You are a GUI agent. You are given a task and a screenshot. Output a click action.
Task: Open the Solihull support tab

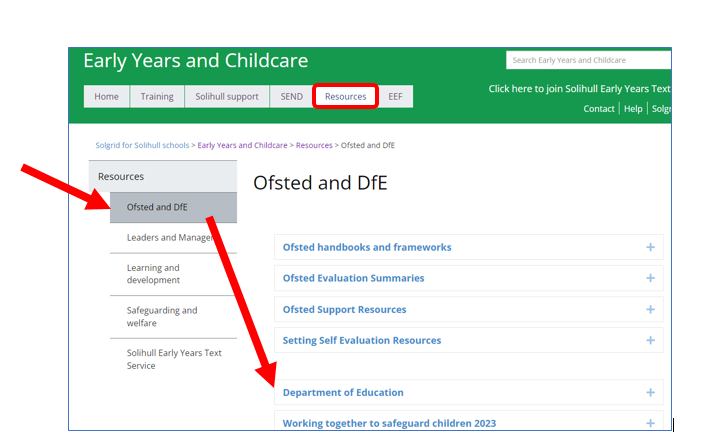click(225, 97)
